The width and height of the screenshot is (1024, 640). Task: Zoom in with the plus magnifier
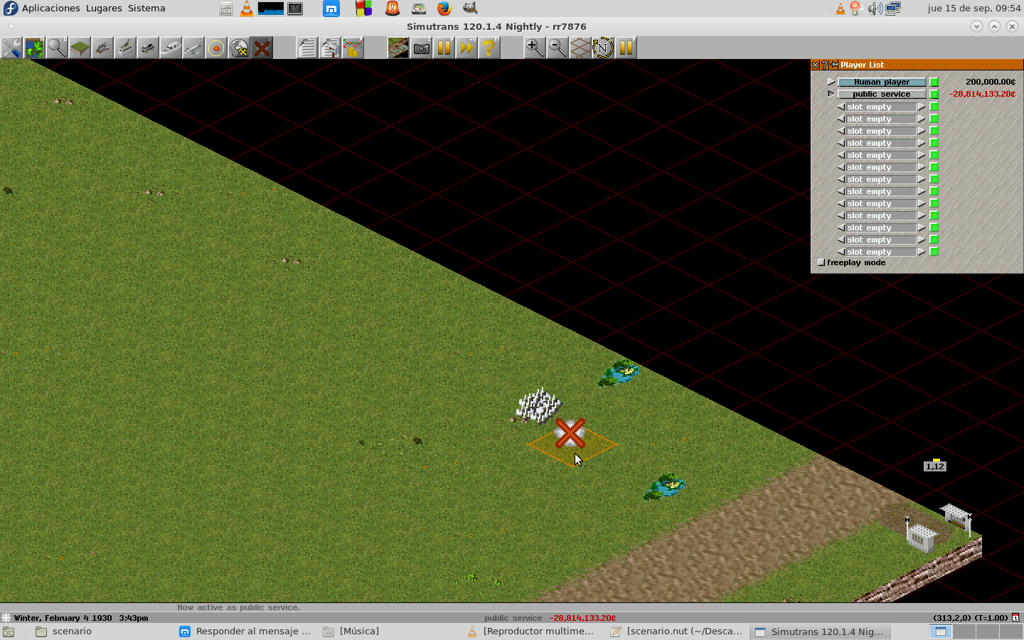coord(535,48)
